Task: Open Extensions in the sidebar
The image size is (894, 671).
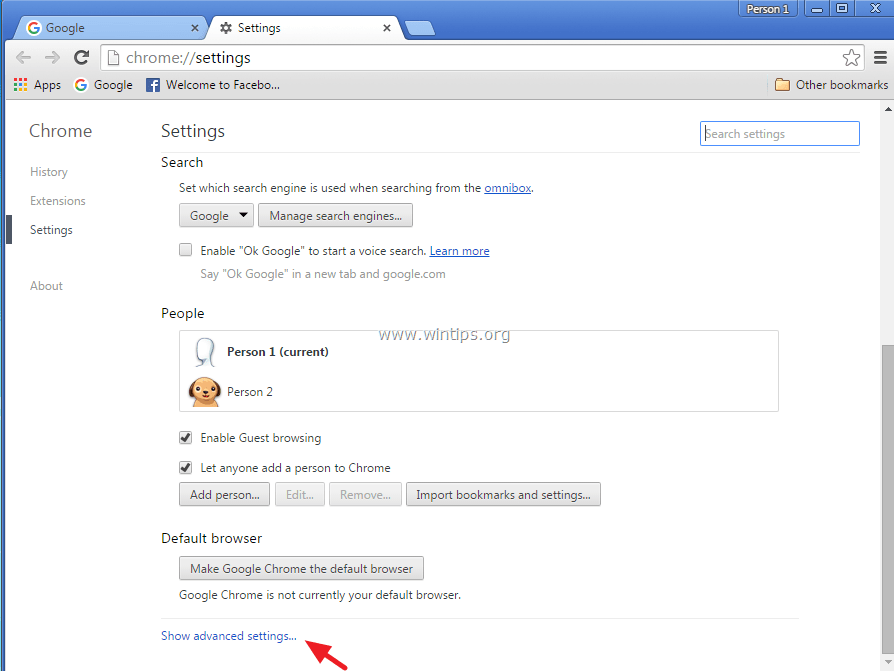Action: click(58, 201)
